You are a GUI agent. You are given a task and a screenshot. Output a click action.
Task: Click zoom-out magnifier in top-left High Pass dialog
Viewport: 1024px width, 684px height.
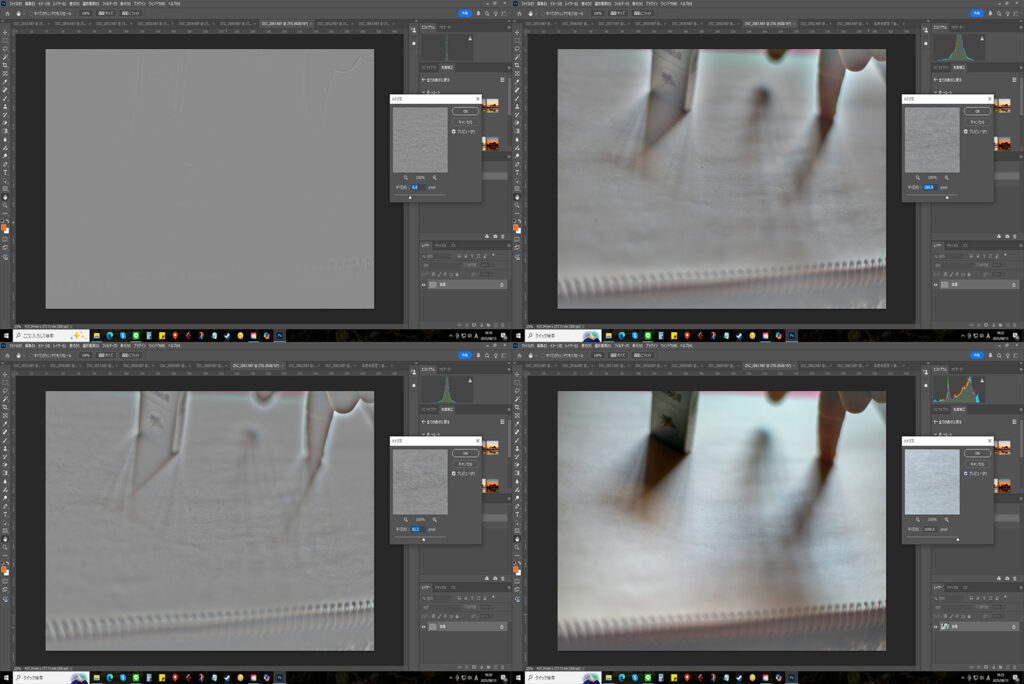406,177
